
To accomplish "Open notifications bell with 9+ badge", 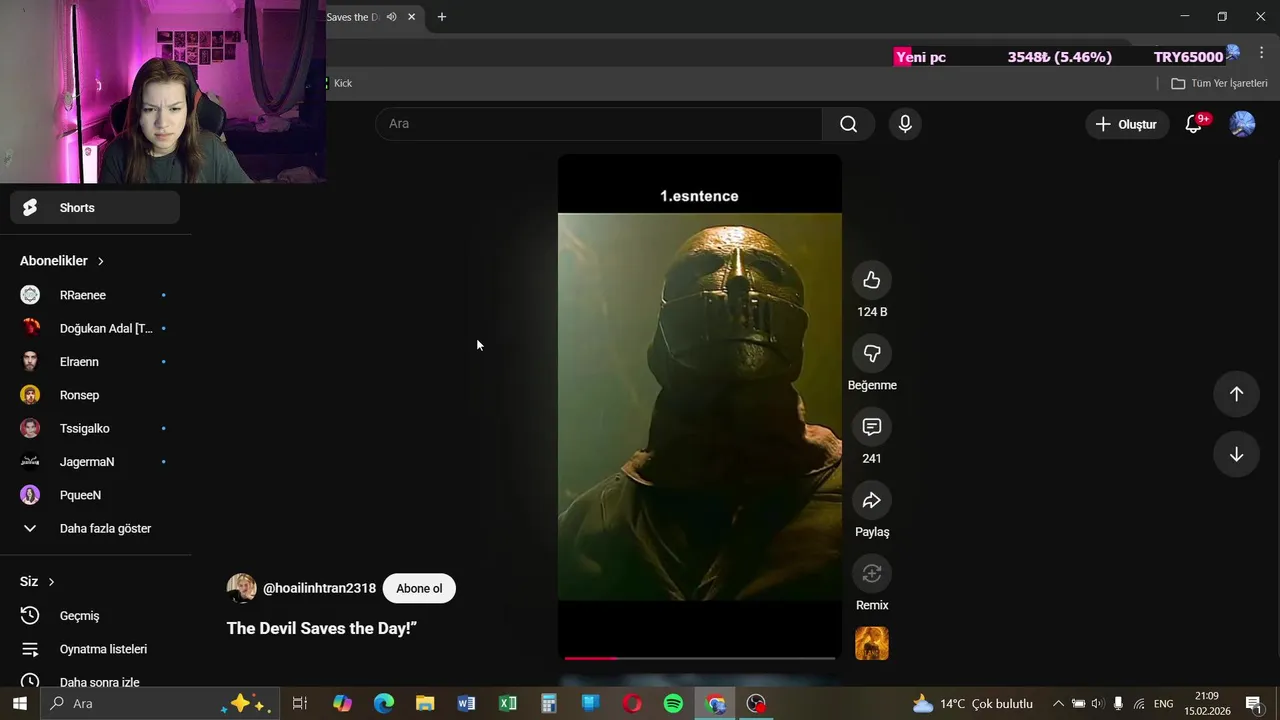I will pos(1193,124).
